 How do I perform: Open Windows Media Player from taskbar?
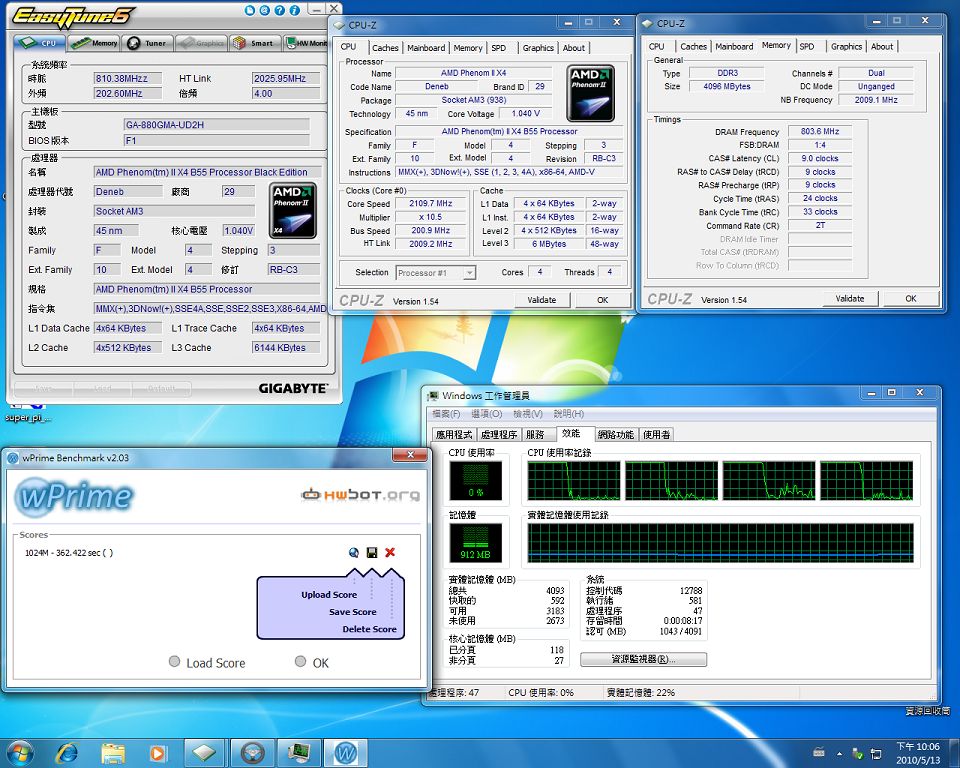(157, 753)
